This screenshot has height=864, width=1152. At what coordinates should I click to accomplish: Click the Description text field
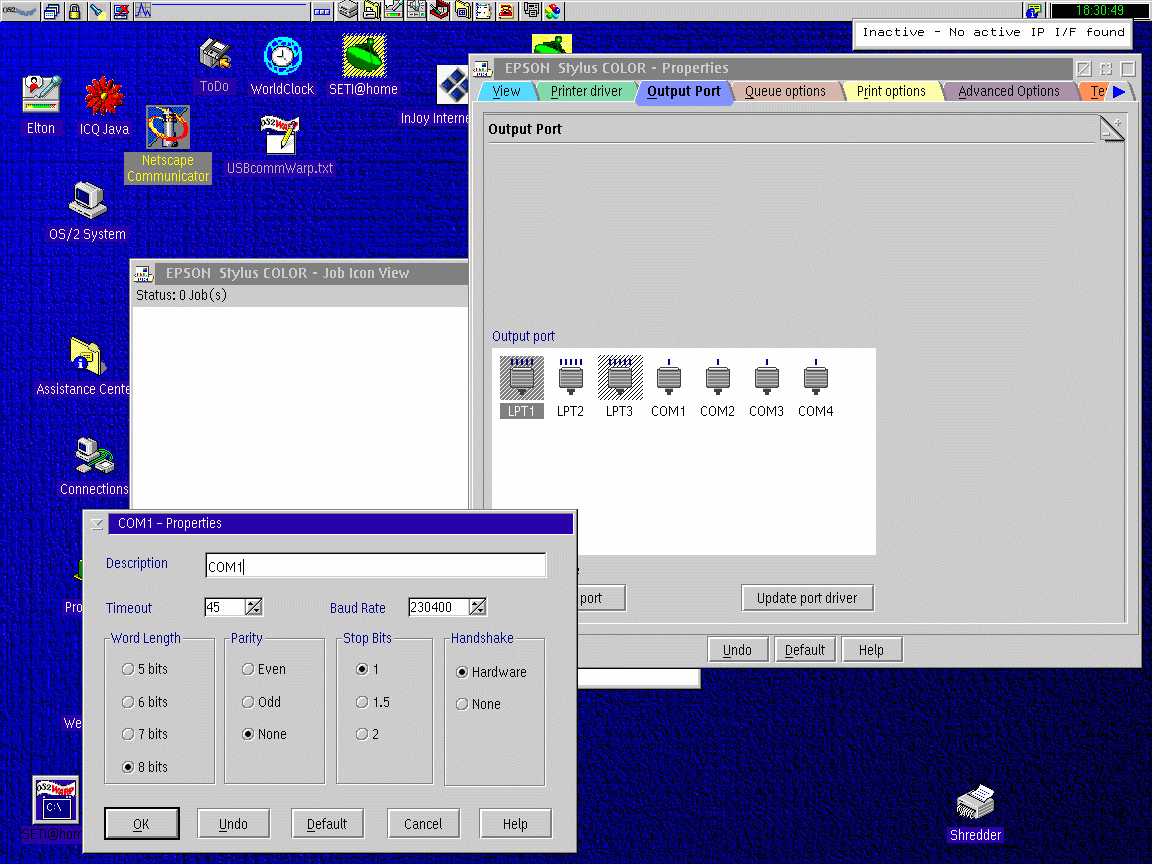point(375,566)
